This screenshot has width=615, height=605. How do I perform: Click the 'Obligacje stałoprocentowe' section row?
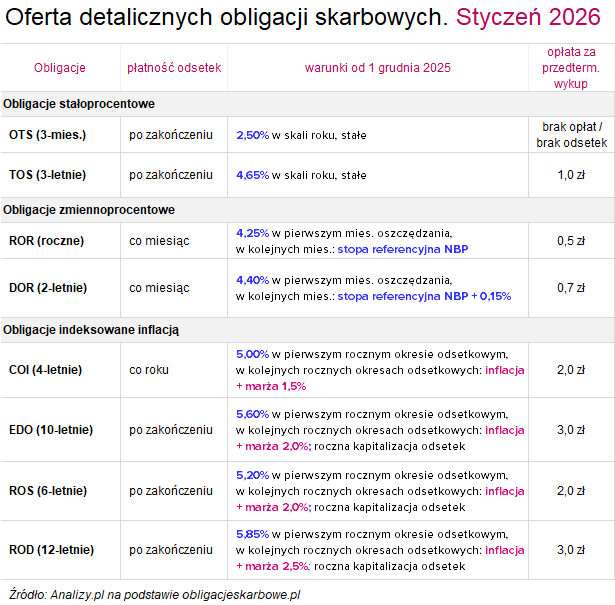pos(79,104)
